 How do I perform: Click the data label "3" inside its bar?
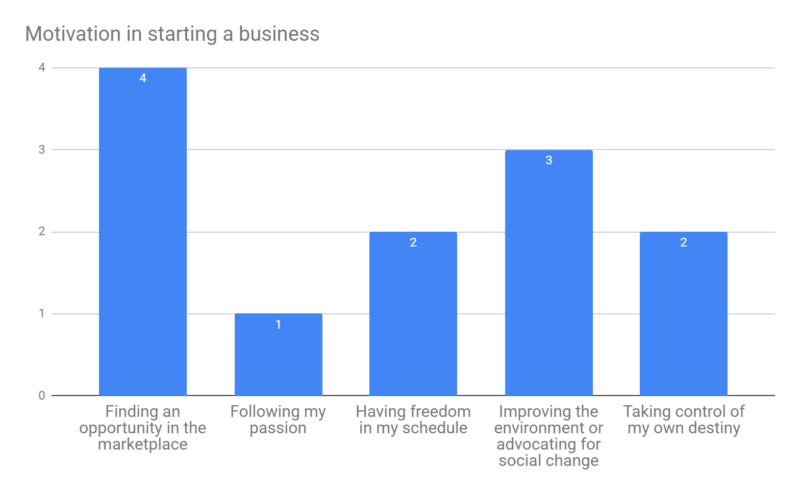[x=548, y=160]
